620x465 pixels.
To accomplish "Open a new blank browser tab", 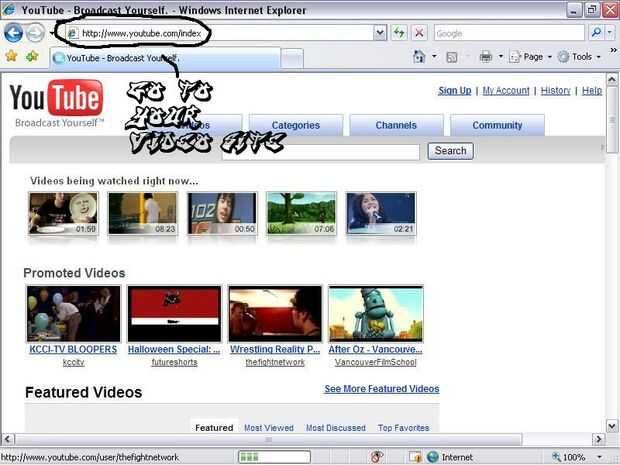I will coord(292,59).
